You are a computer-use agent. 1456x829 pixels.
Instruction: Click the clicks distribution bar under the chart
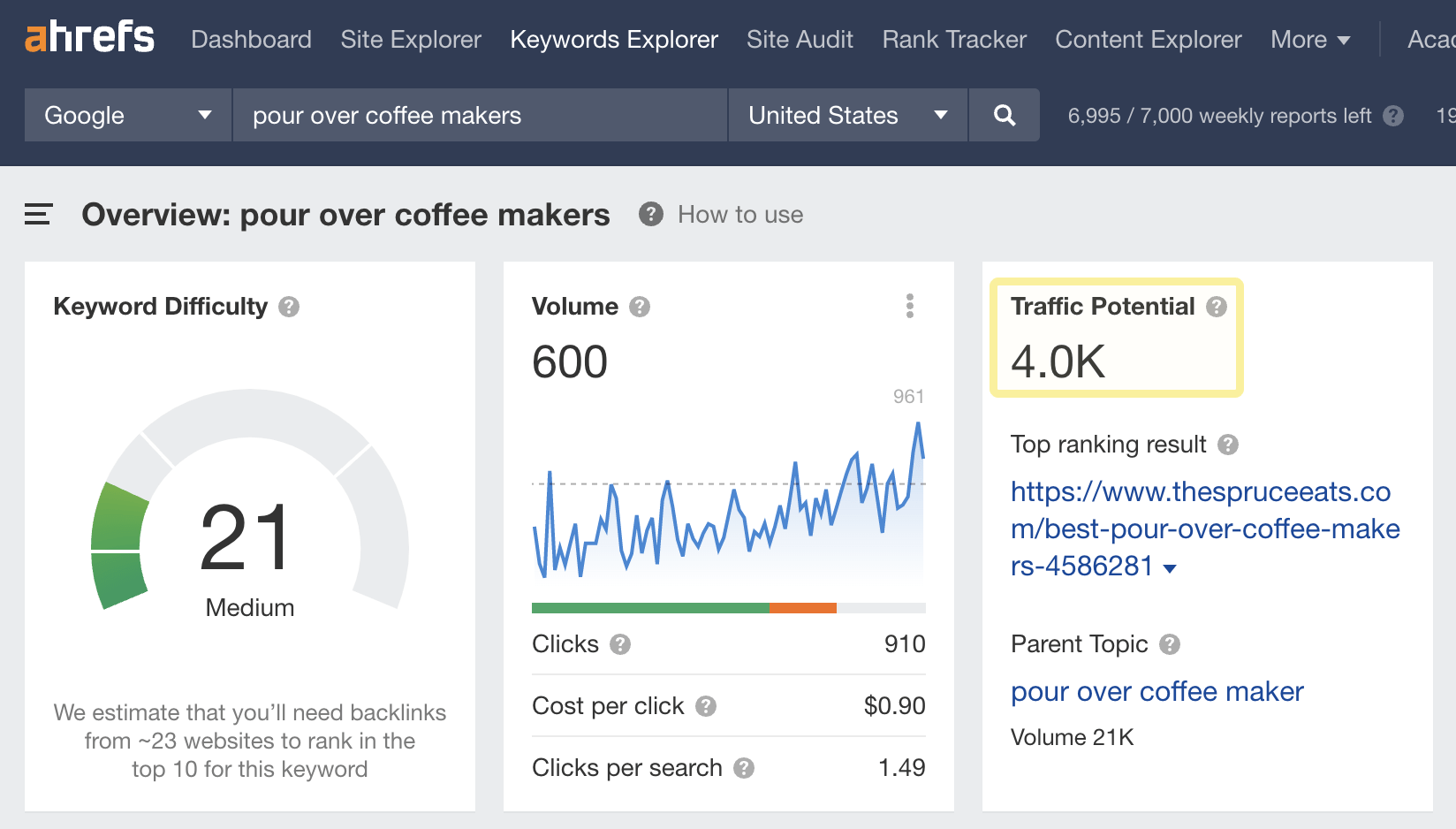point(728,607)
